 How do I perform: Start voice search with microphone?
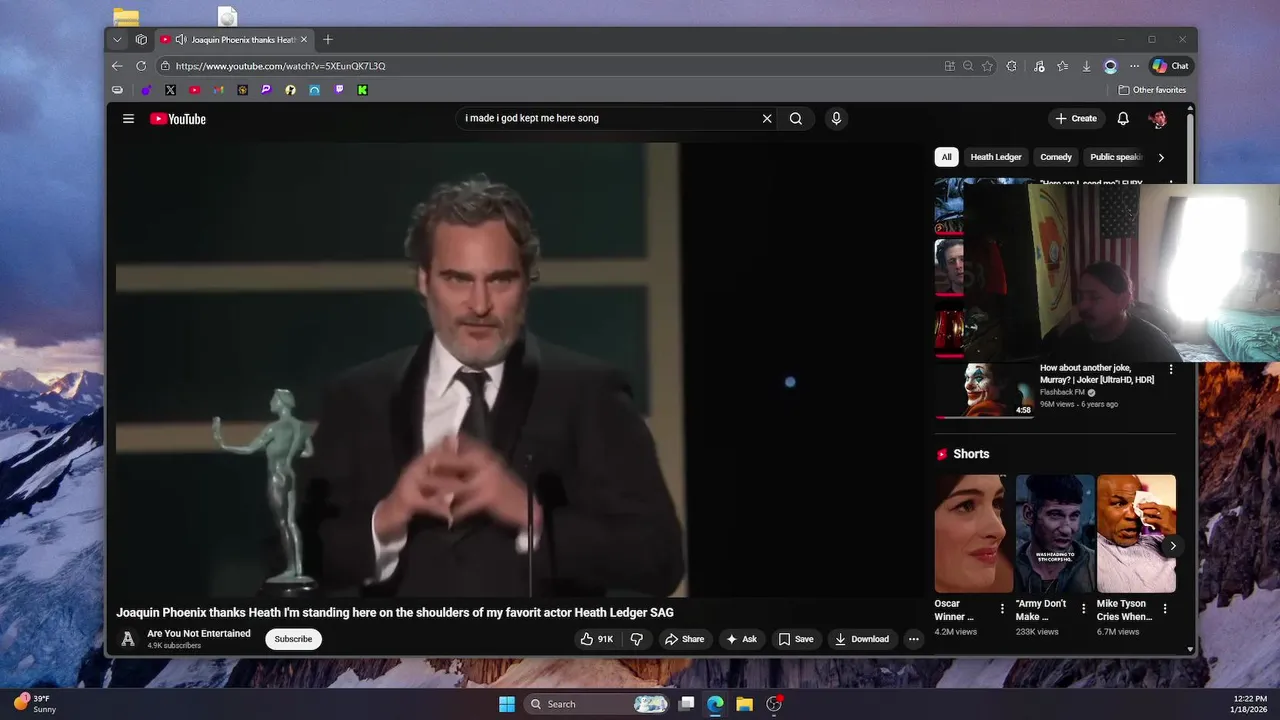[836, 118]
